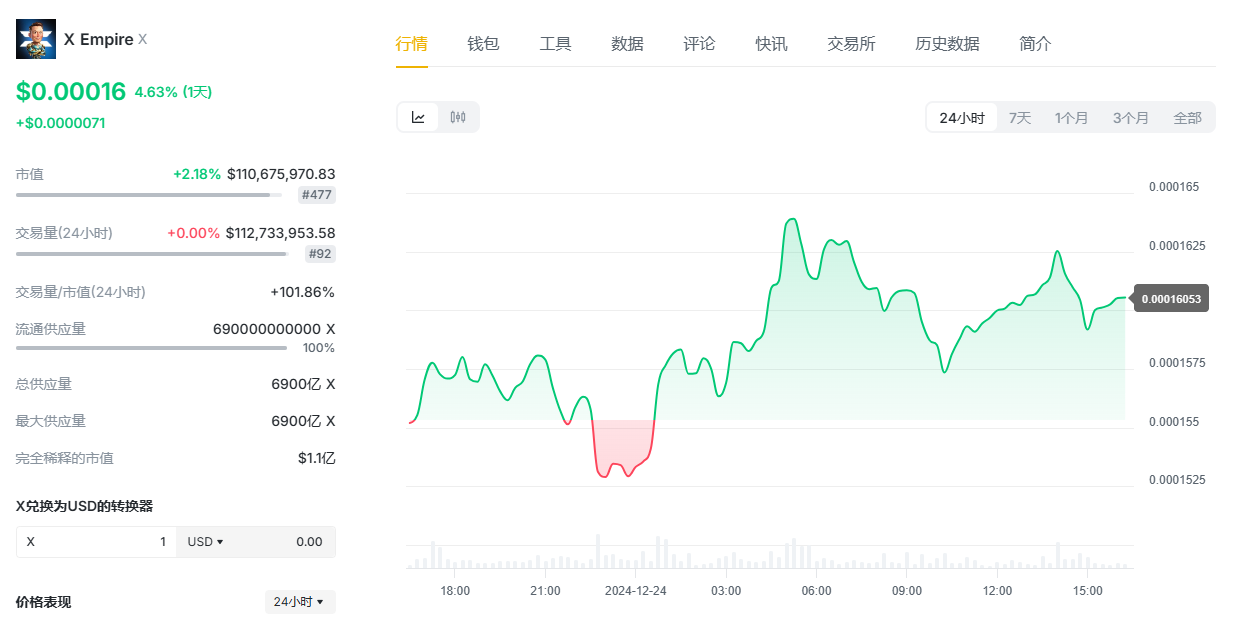Click the 03:00 time label on chart axis
This screenshot has width=1238, height=618.
click(726, 591)
